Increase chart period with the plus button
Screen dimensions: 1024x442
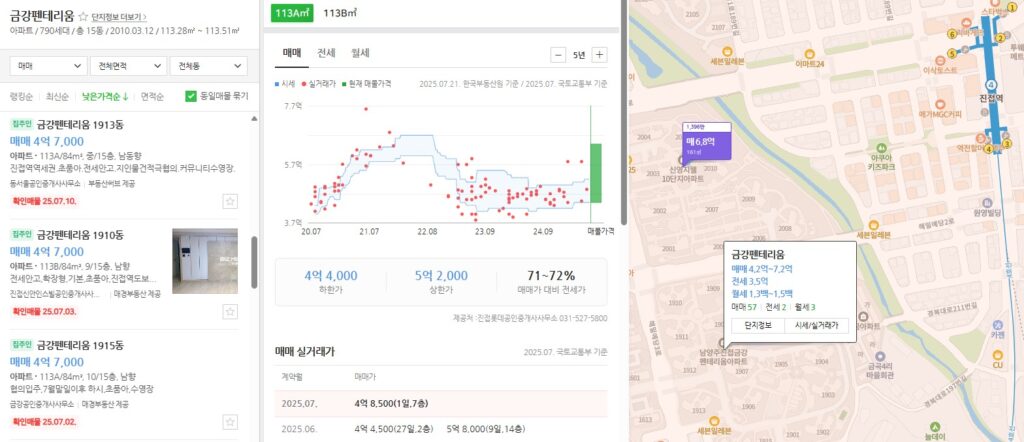tap(599, 55)
